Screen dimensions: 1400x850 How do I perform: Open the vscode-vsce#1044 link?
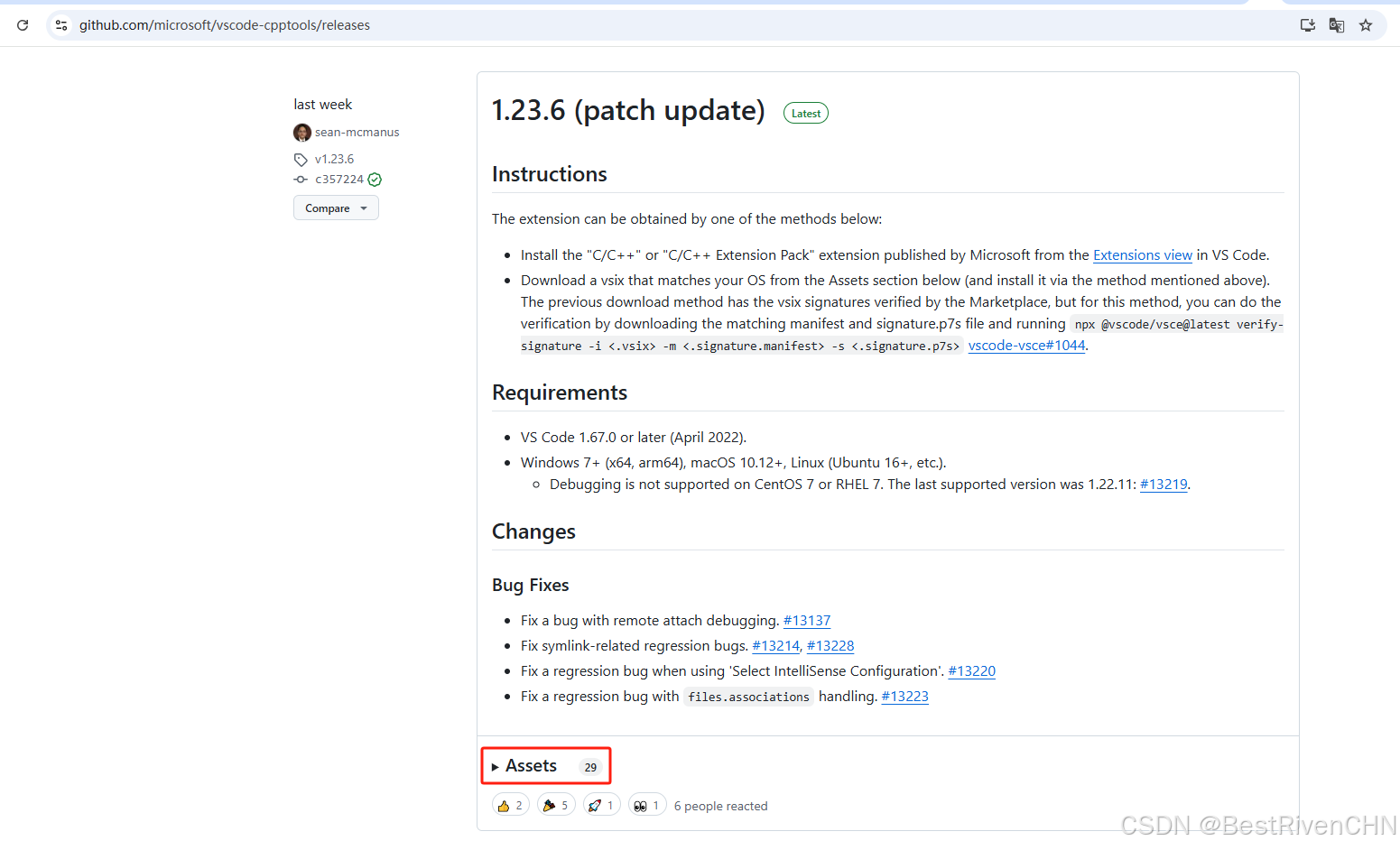pyautogui.click(x=1026, y=346)
